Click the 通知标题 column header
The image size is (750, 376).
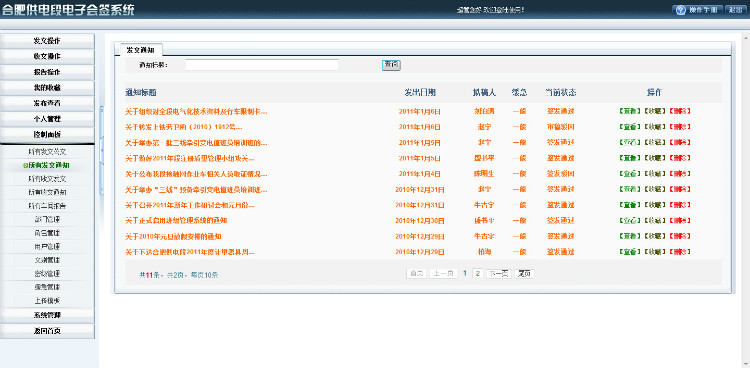point(141,92)
